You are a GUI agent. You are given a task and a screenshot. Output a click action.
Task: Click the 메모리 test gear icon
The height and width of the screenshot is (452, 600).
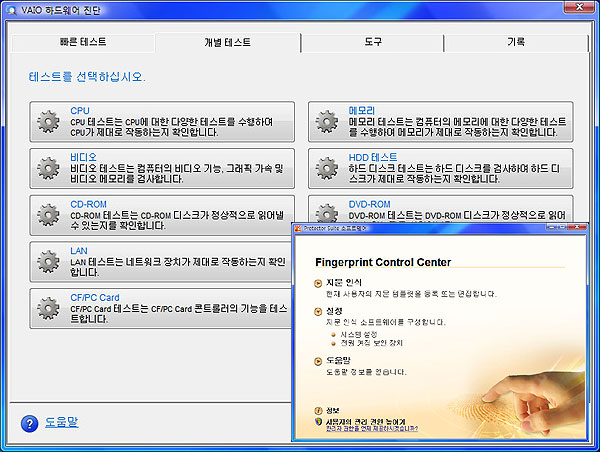tap(326, 122)
